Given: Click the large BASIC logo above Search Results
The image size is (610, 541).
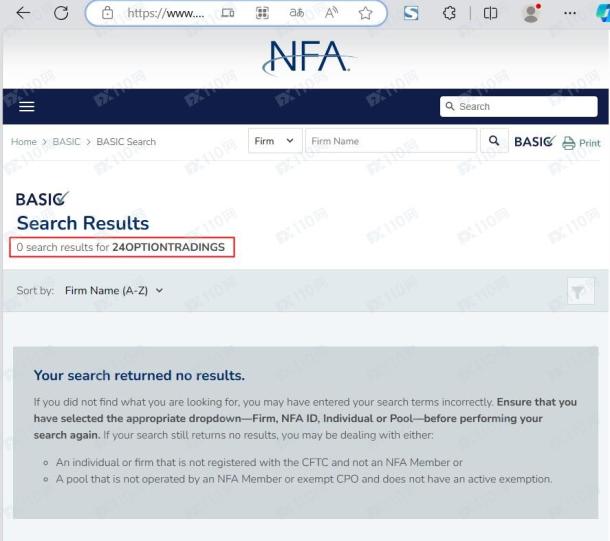Looking at the screenshot, I should pyautogui.click(x=42, y=199).
